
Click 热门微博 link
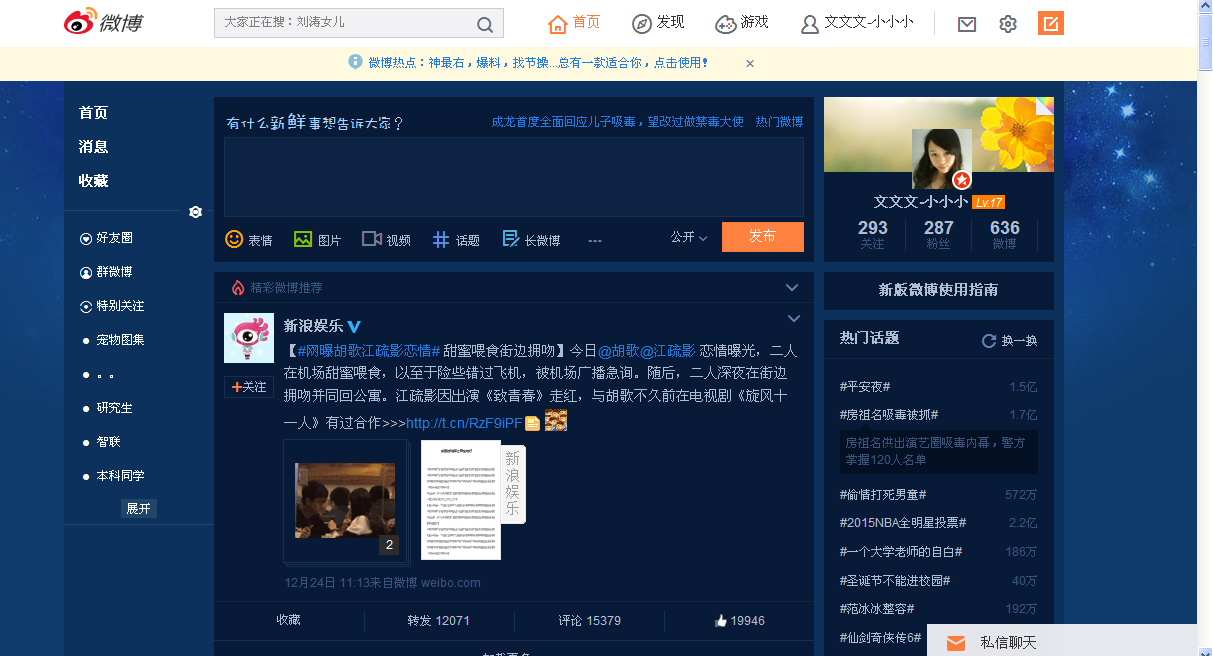point(779,121)
